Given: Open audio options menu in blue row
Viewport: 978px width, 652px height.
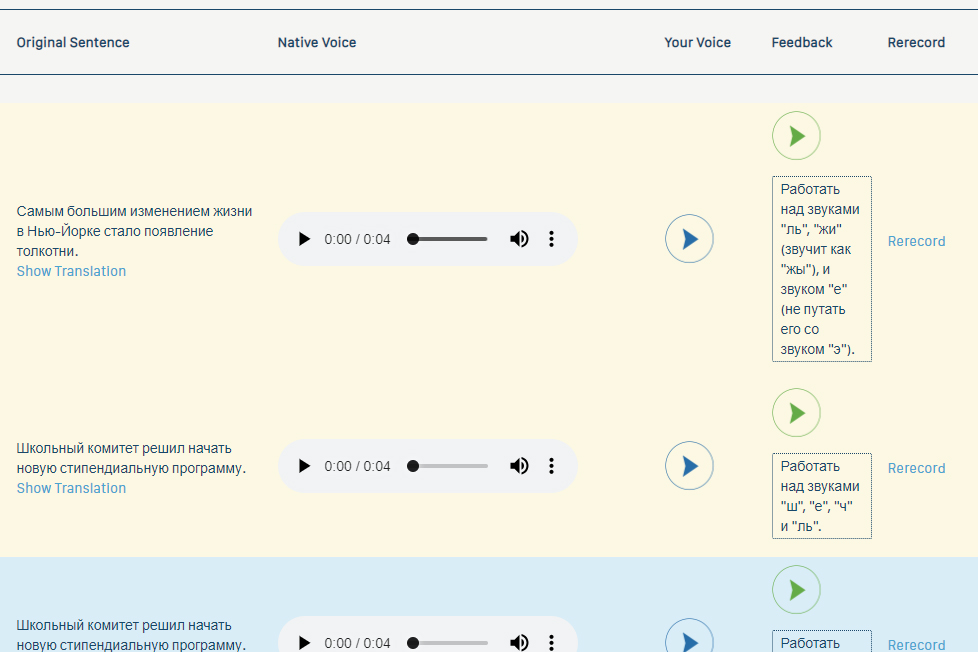Looking at the screenshot, I should coord(551,643).
